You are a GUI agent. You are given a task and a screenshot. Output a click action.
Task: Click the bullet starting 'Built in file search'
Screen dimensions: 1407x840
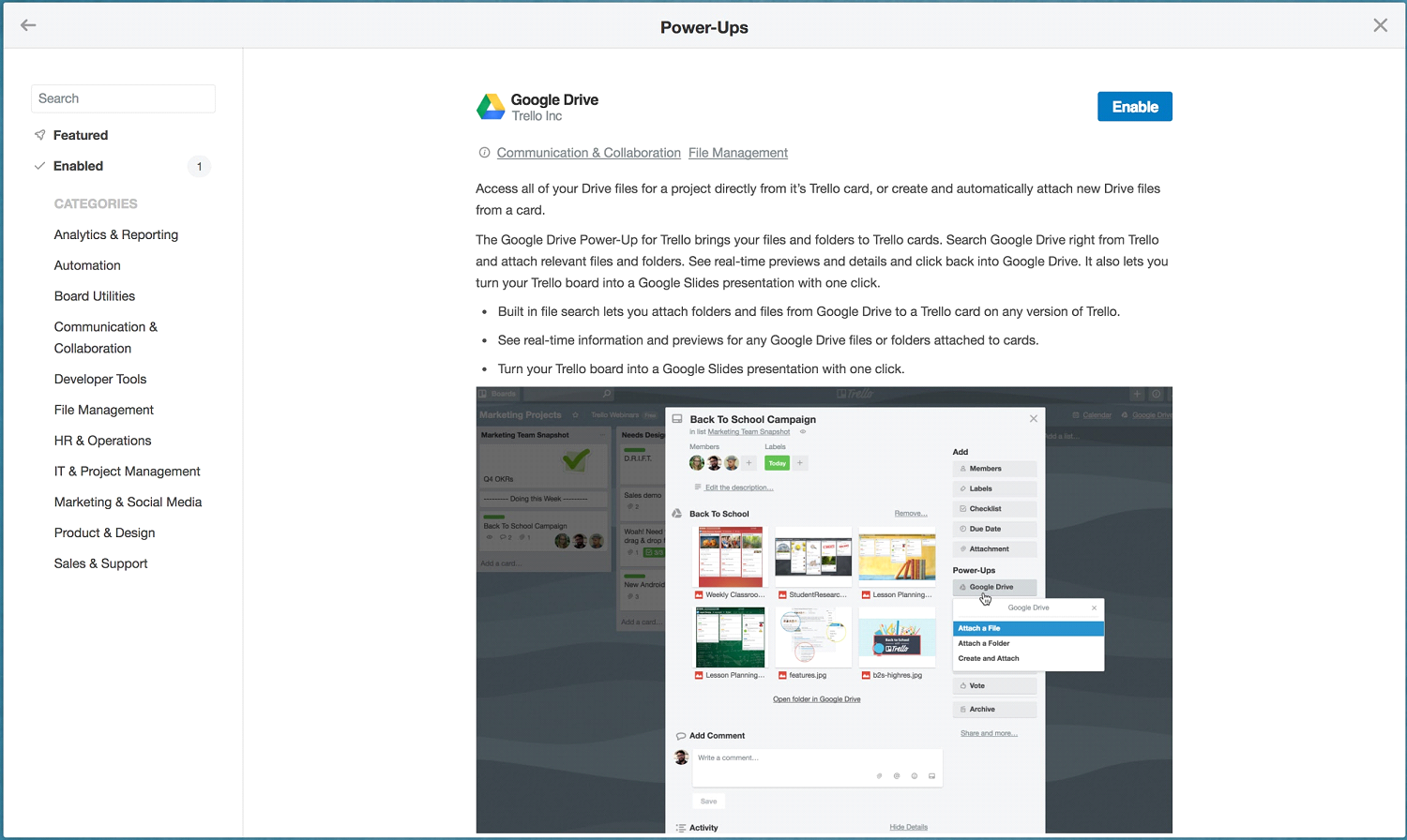click(809, 311)
